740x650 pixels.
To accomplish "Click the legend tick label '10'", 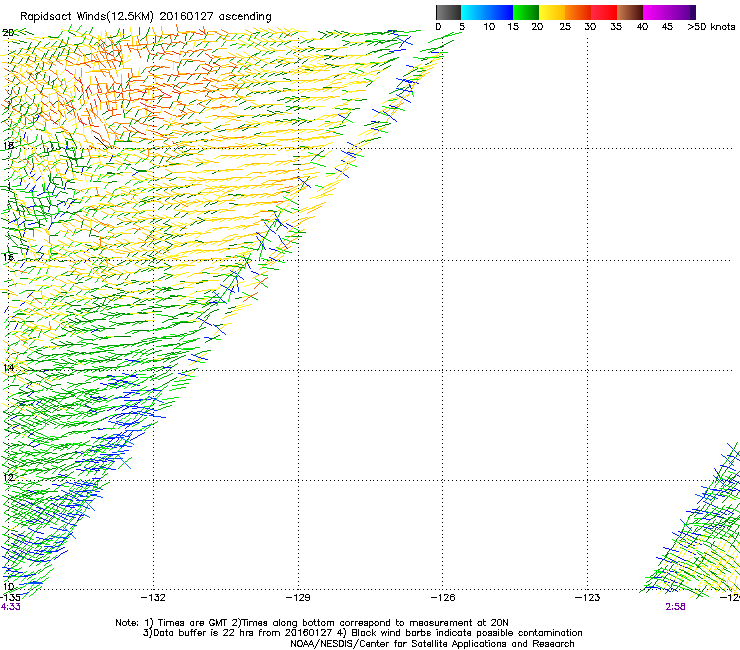I will (x=489, y=27).
